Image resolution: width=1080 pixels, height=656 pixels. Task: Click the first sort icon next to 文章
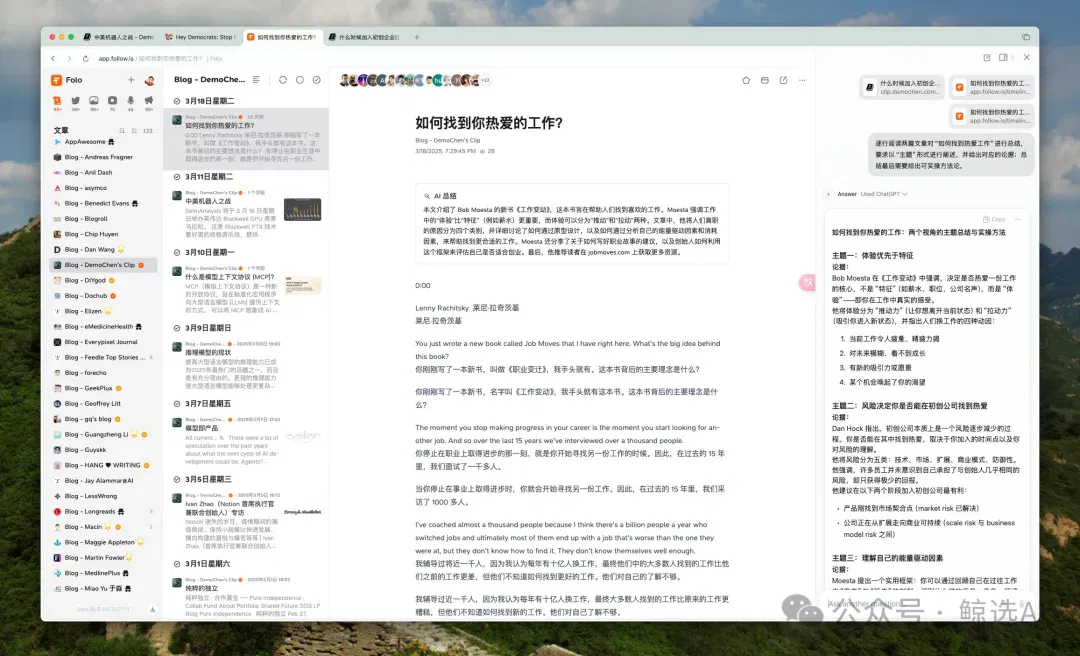(x=122, y=130)
